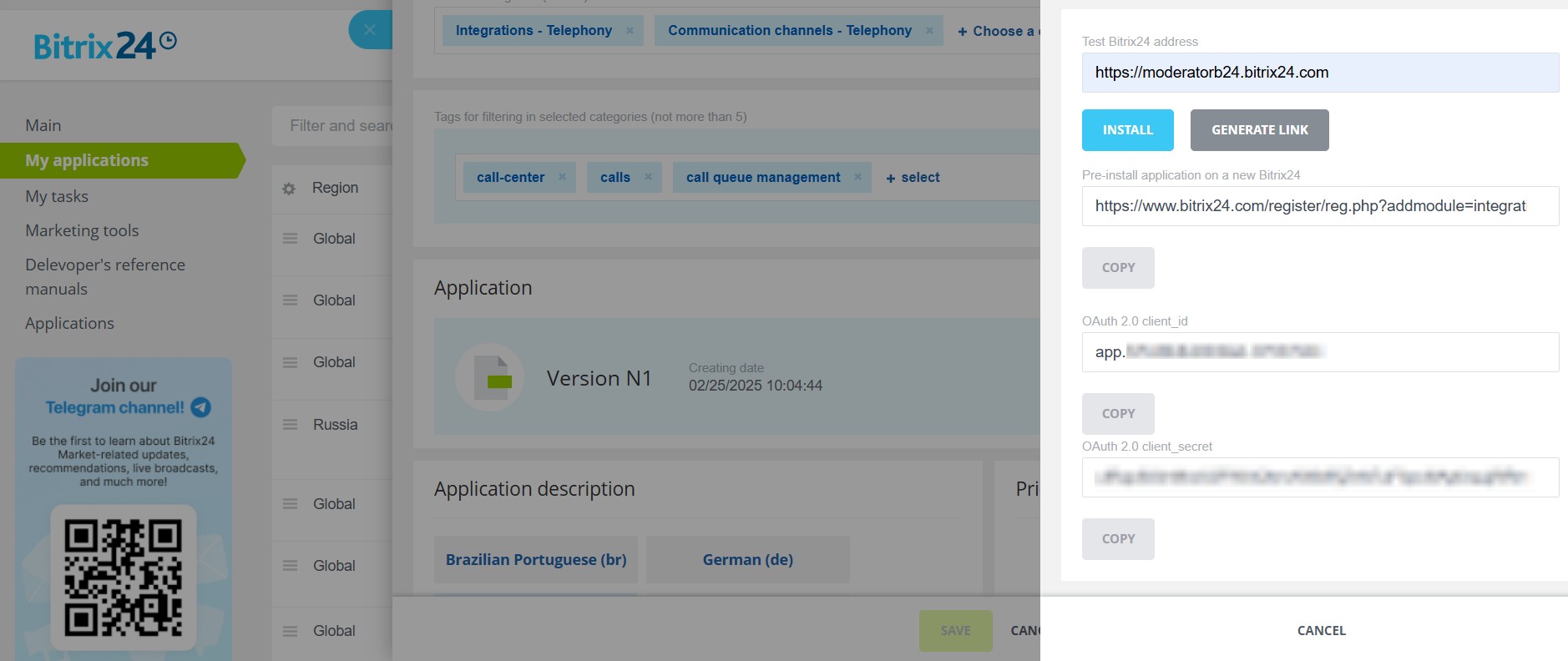Click the Test Bitrix24 address field

coord(1319,73)
